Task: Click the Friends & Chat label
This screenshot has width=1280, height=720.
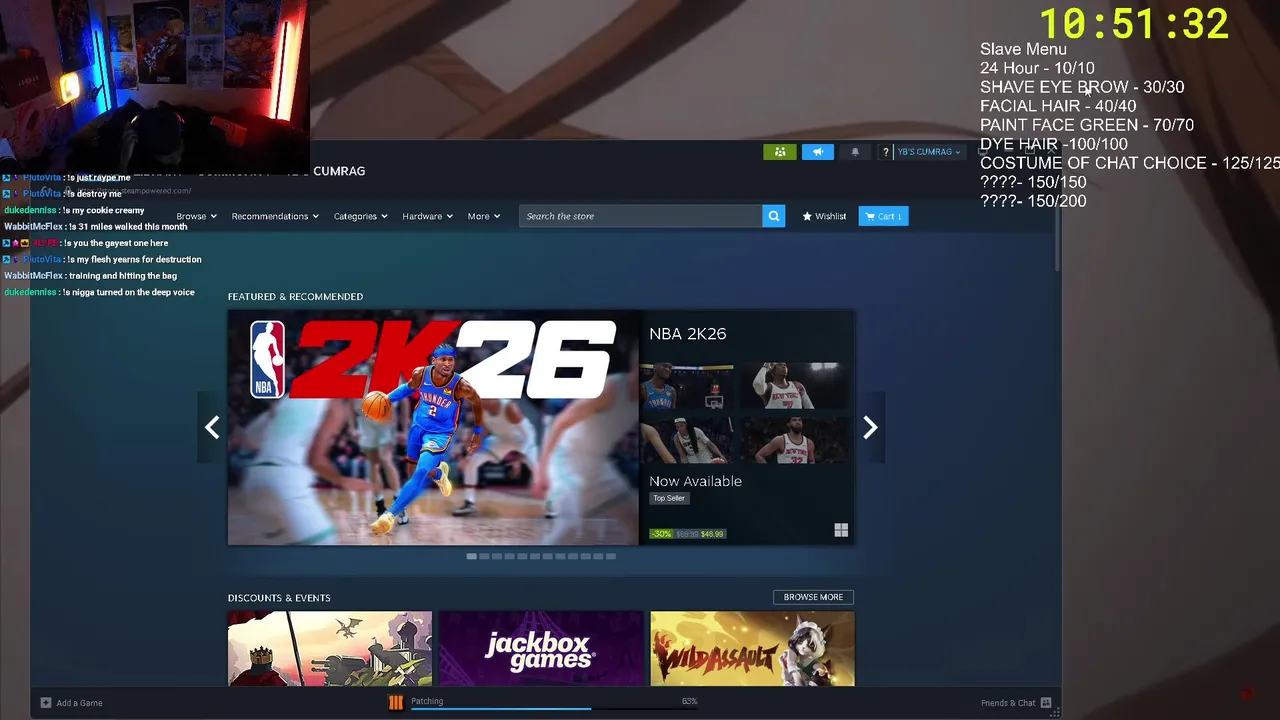Action: point(1008,703)
